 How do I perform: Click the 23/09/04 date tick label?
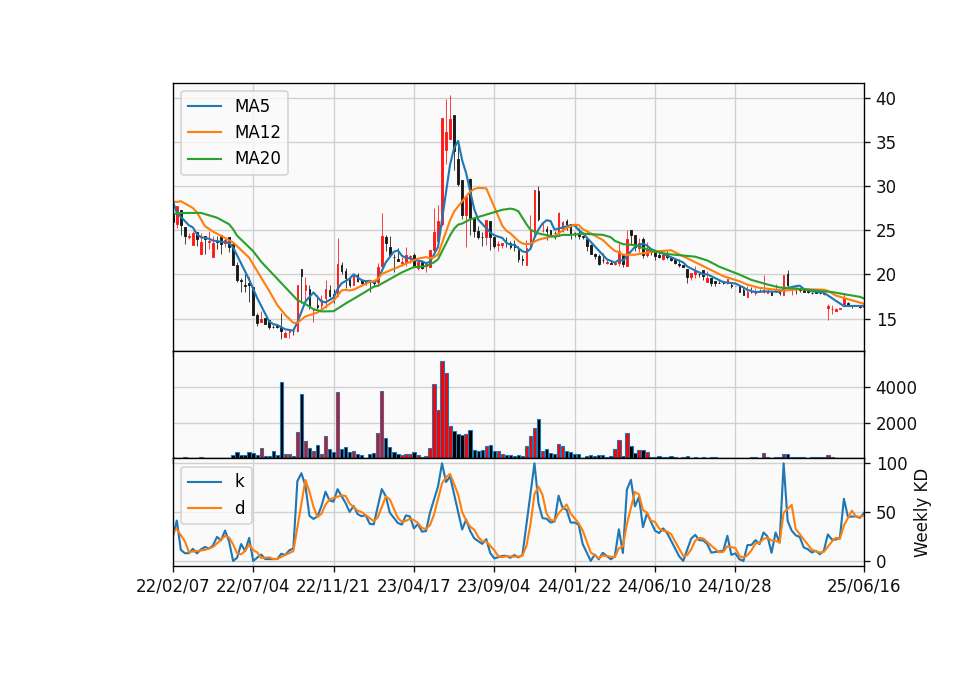pos(494,587)
